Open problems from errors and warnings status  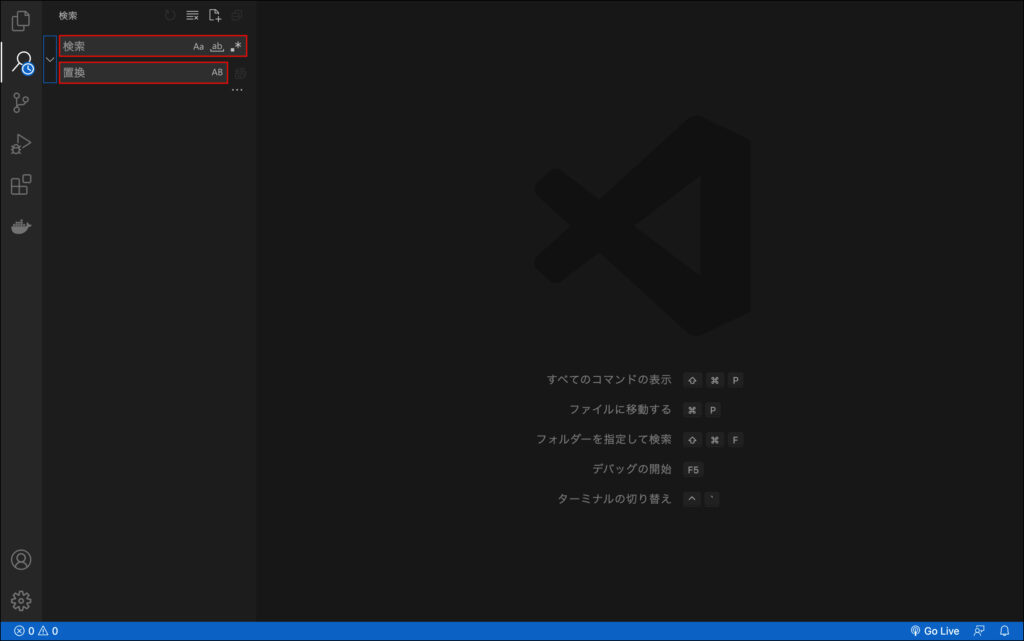[x=36, y=631]
